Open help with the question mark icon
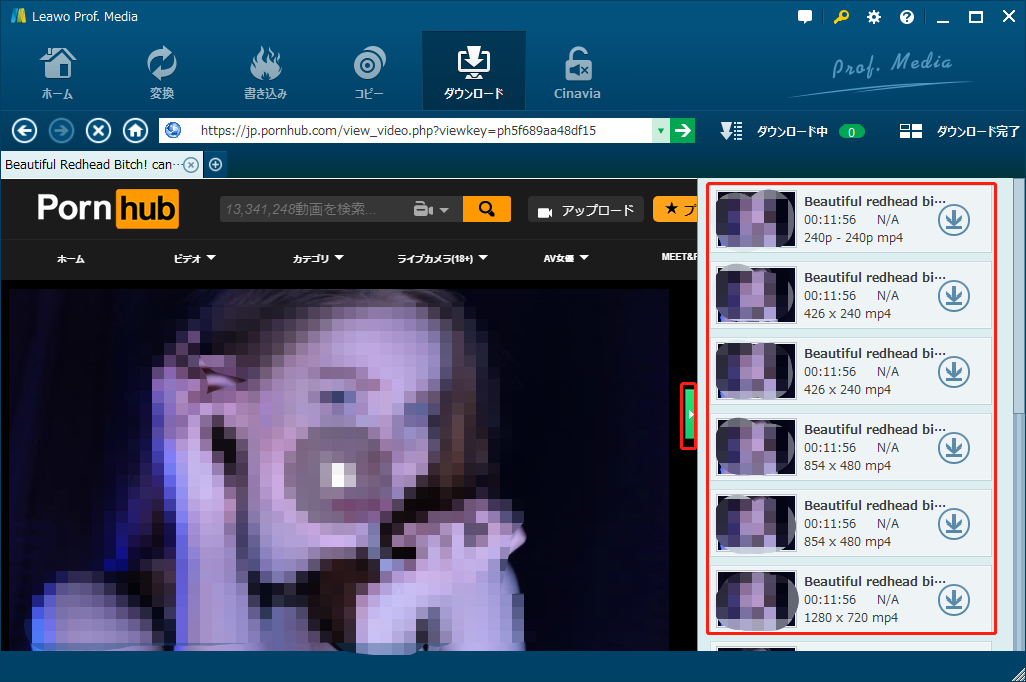 [906, 17]
